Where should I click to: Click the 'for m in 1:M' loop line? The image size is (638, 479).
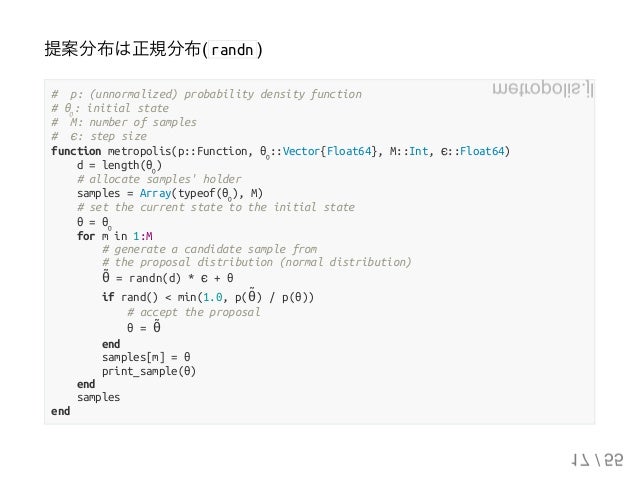tap(115, 236)
